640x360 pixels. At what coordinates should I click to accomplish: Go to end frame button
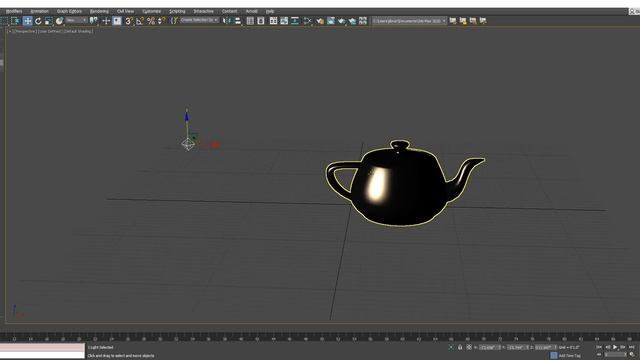(631, 347)
